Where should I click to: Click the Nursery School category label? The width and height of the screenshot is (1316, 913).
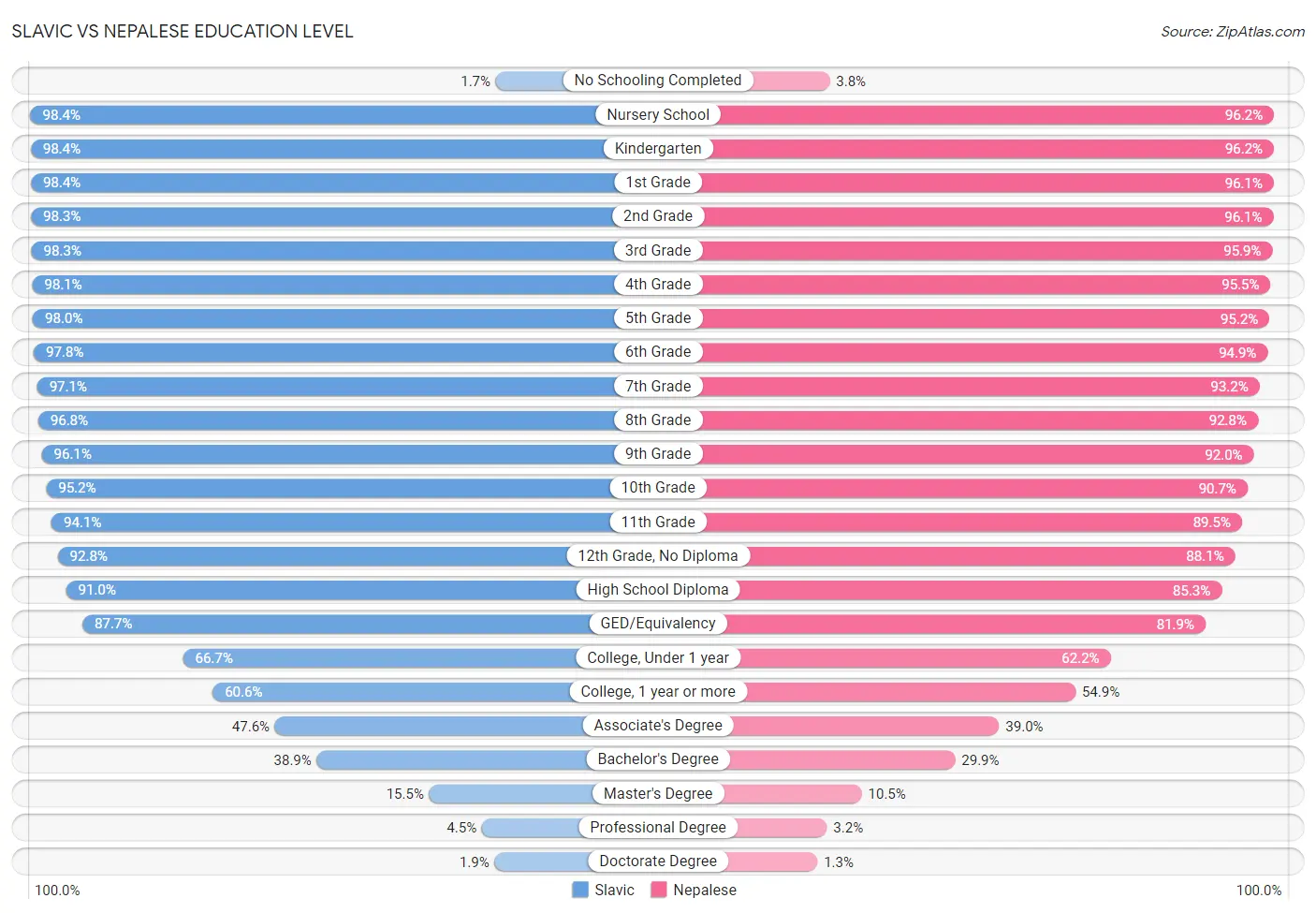tap(658, 114)
